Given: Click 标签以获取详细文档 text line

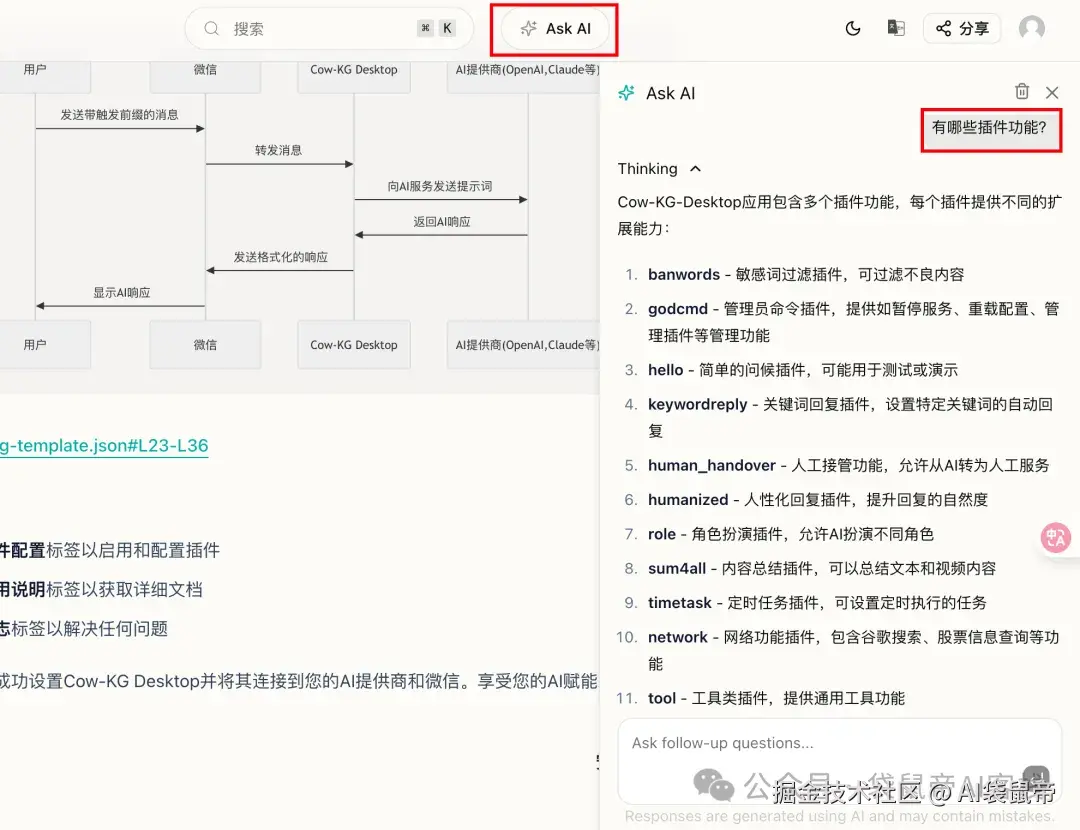Looking at the screenshot, I should (124, 590).
